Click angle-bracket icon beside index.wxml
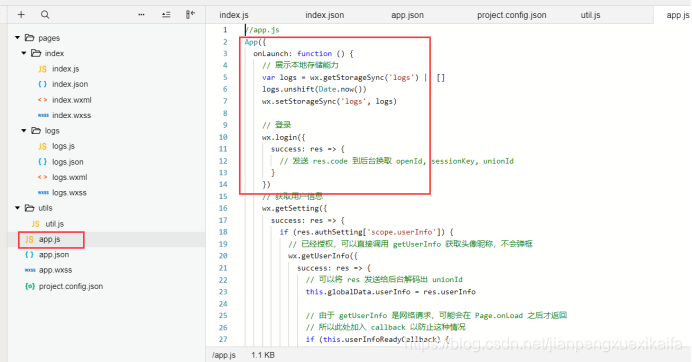Screen dimensions: 692x362 tap(42, 100)
